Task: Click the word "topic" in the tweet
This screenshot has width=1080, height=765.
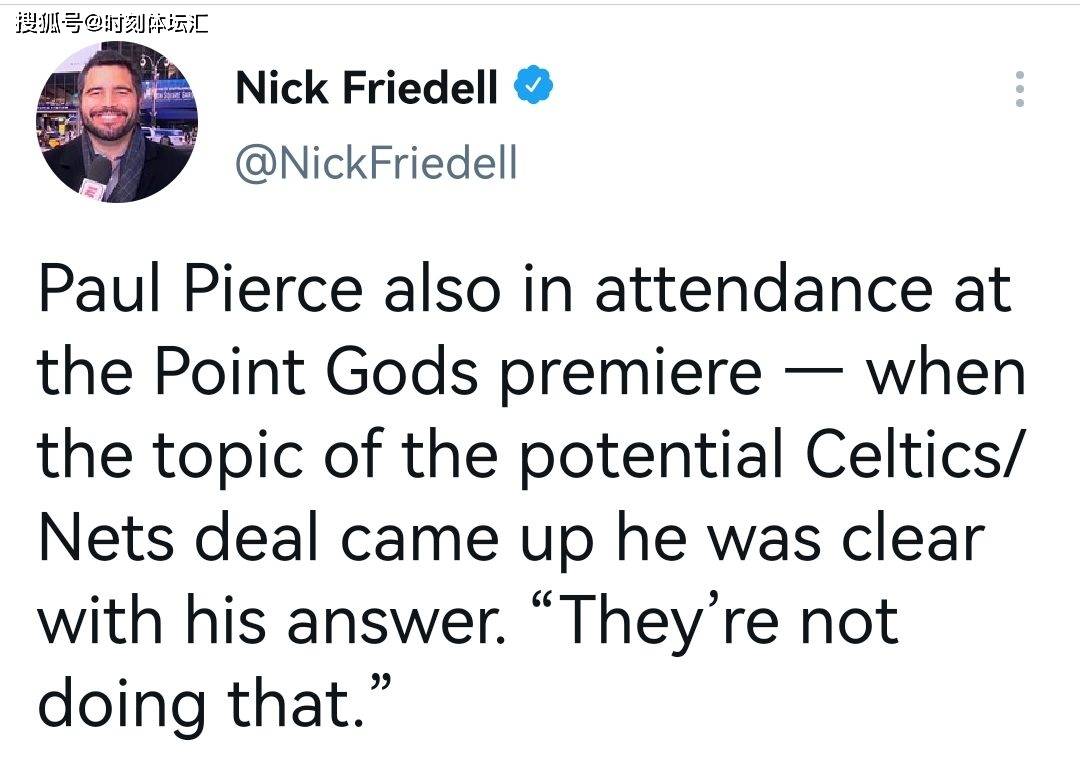Action: [228, 457]
